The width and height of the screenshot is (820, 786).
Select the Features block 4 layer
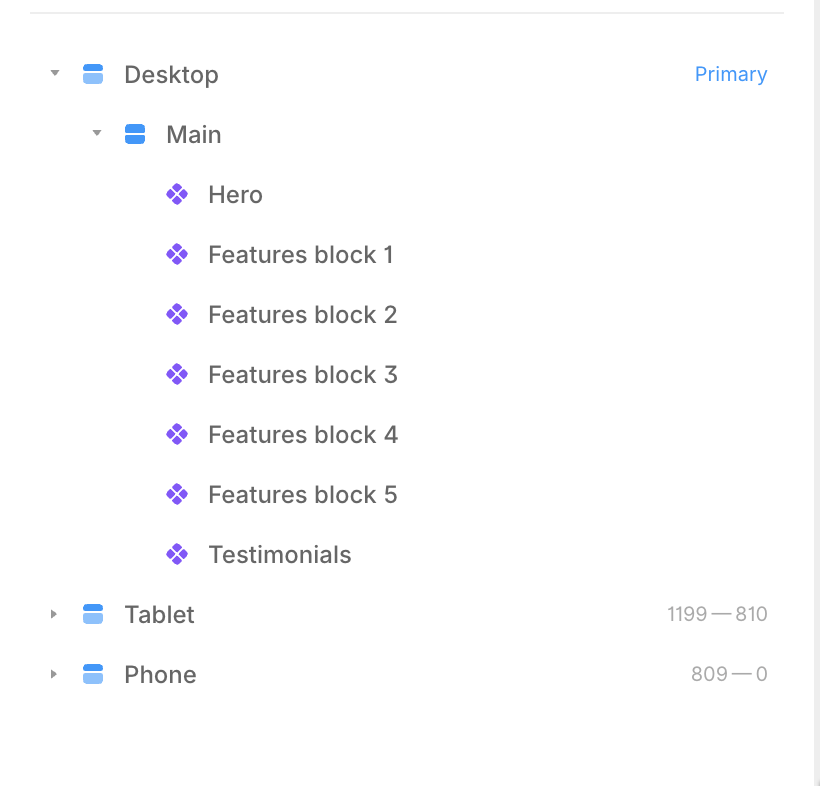tap(303, 435)
